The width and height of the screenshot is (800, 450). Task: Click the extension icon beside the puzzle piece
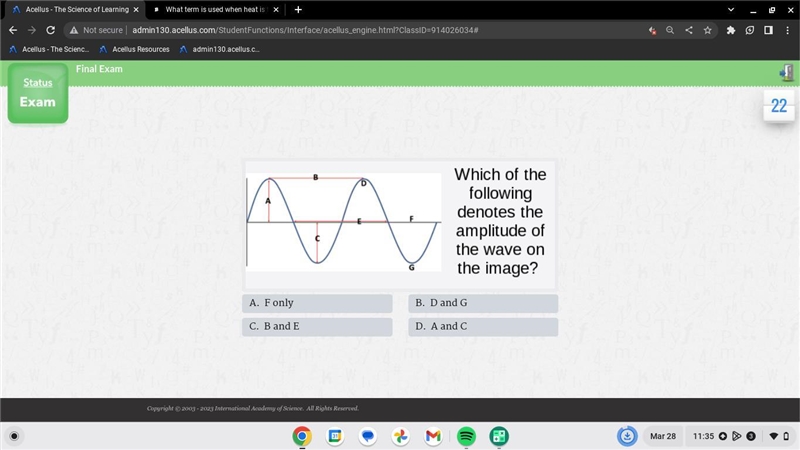(749, 30)
